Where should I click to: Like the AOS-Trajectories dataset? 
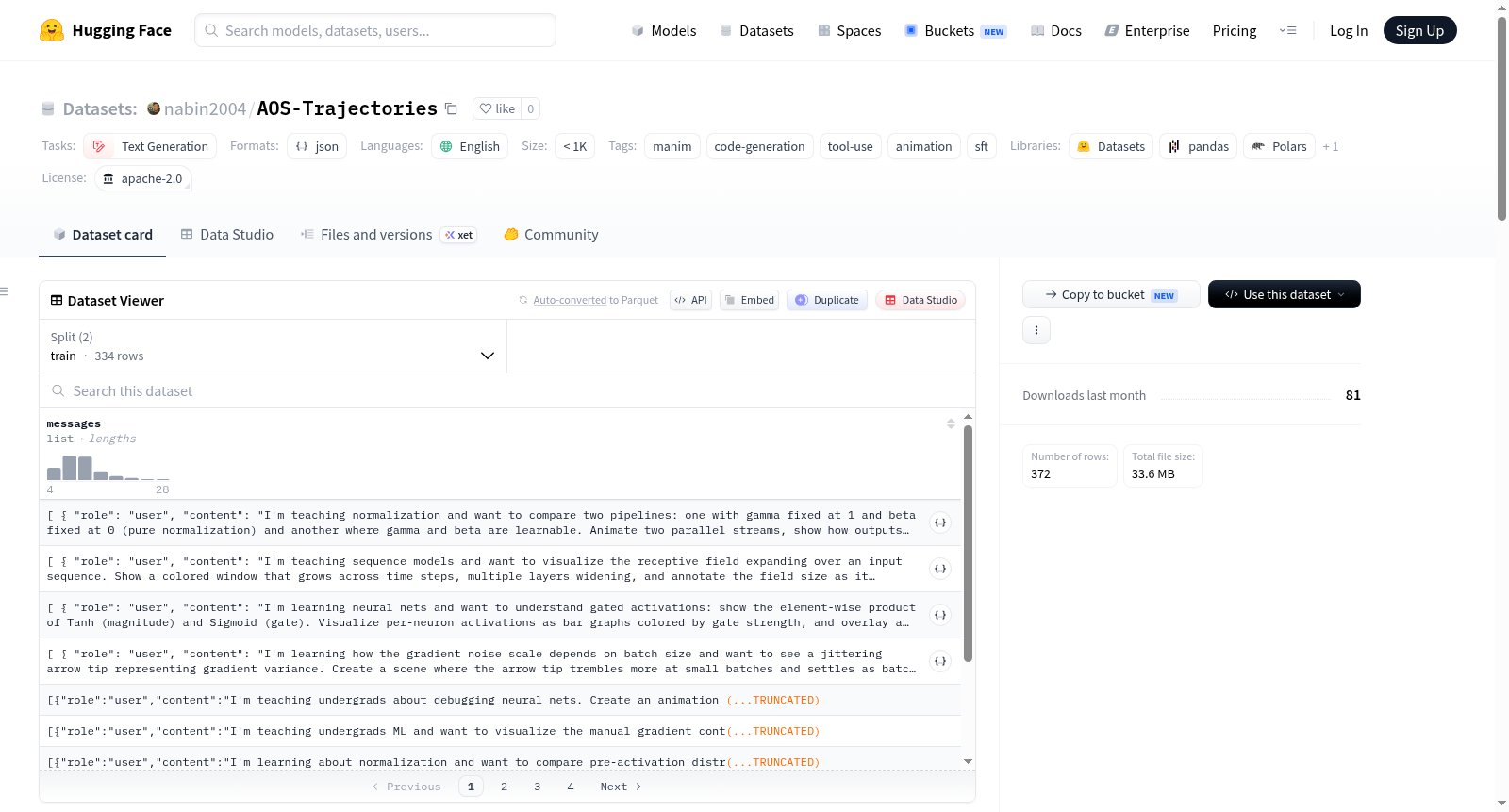(497, 108)
